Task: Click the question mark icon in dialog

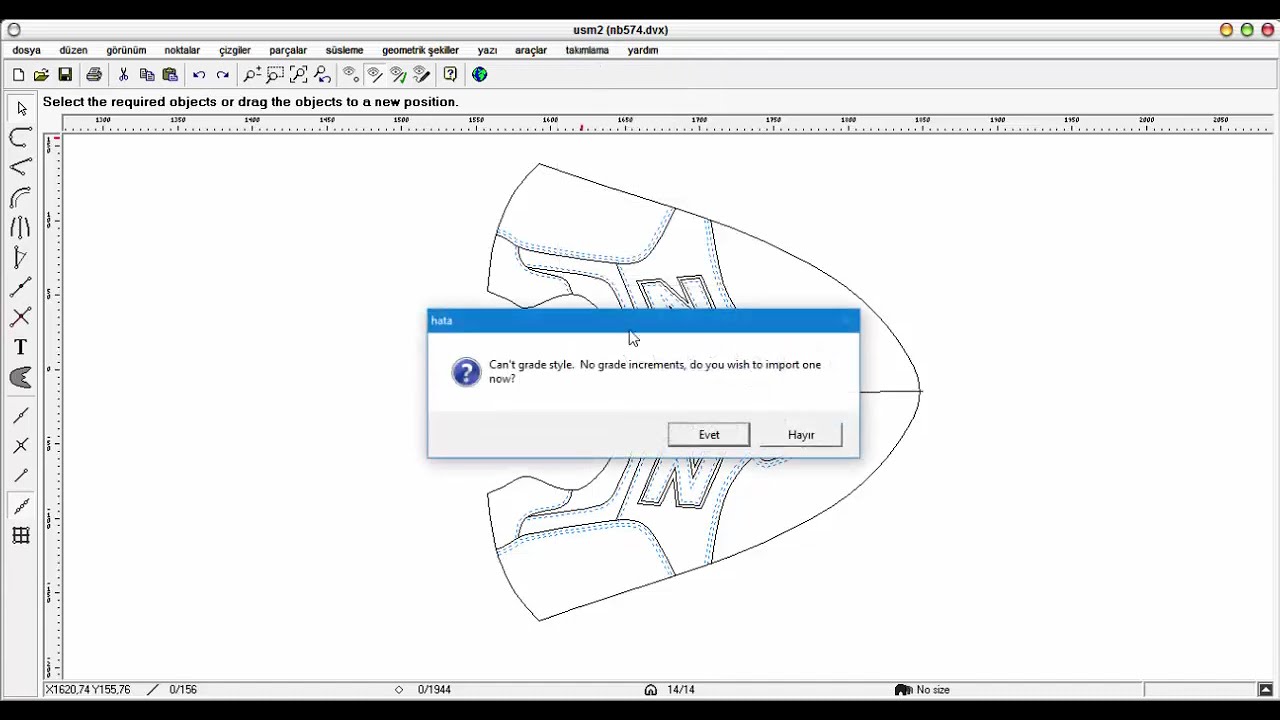Action: 466,372
